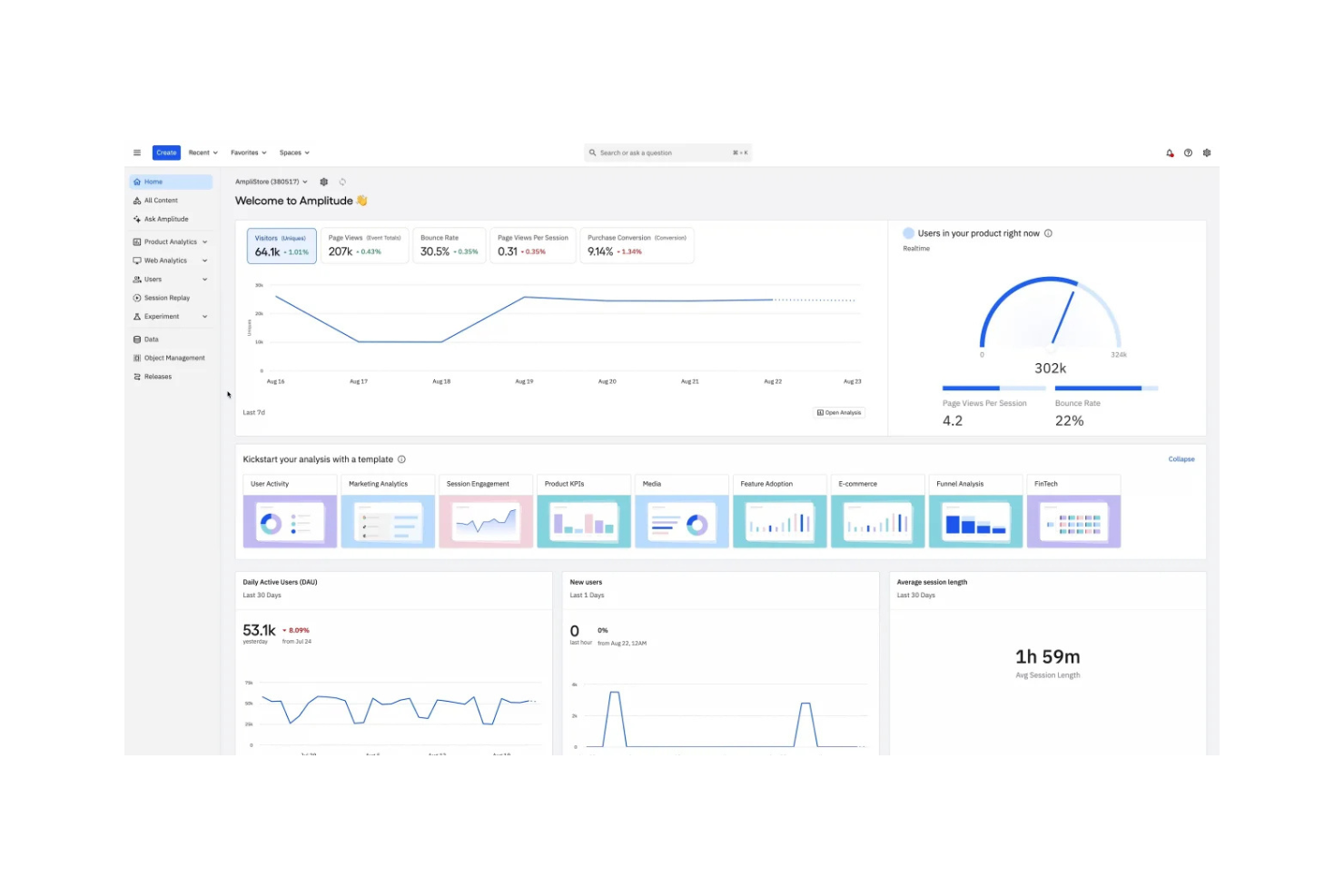Expand the Product Analytics section chevron
1344x896 pixels.
pyautogui.click(x=205, y=242)
